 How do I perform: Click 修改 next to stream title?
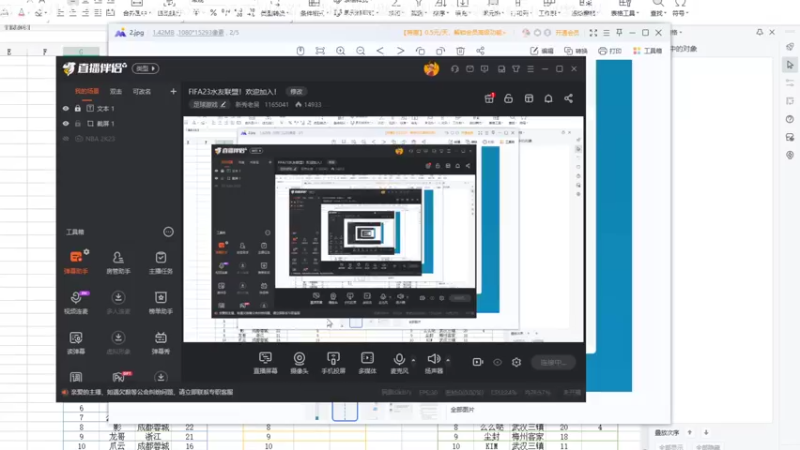pyautogui.click(x=296, y=92)
